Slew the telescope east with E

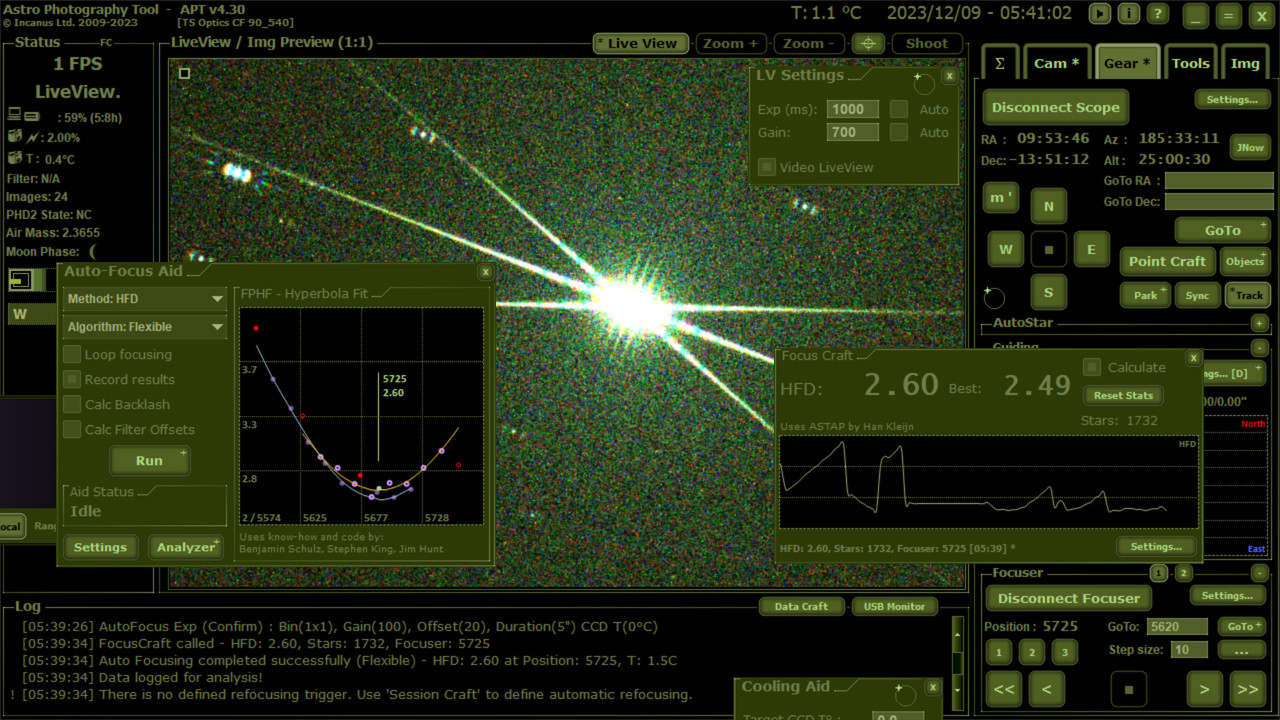[1091, 250]
